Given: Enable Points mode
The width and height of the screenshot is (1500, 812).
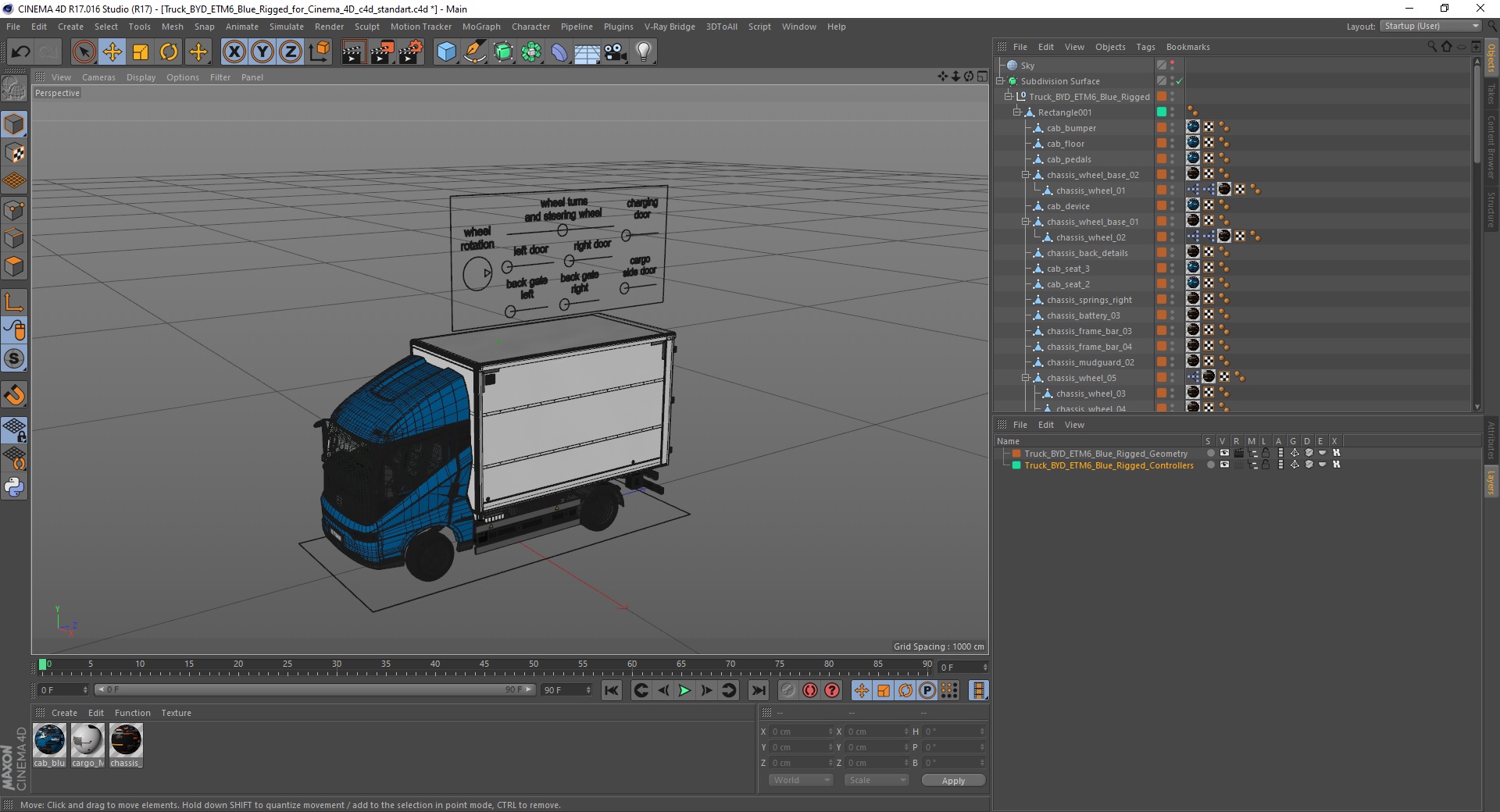Looking at the screenshot, I should [14, 210].
